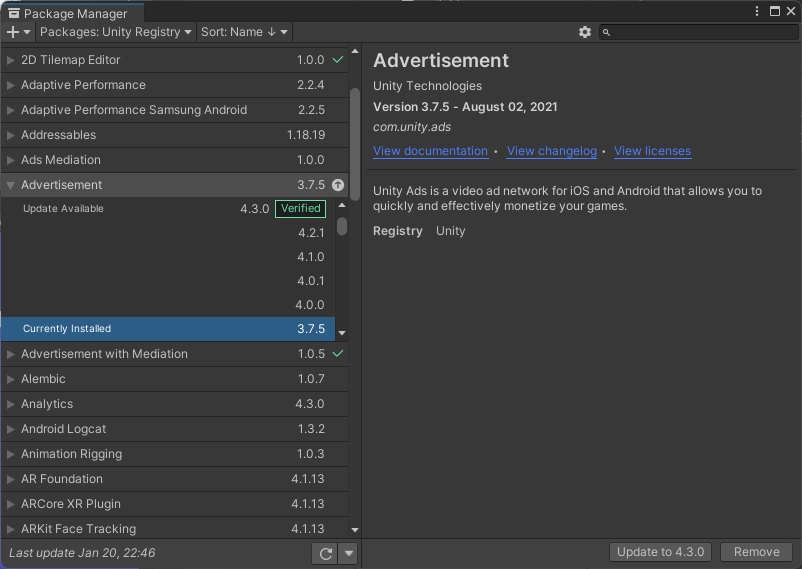The height and width of the screenshot is (569, 802).
Task: Open View changelog link
Action: point(551,151)
